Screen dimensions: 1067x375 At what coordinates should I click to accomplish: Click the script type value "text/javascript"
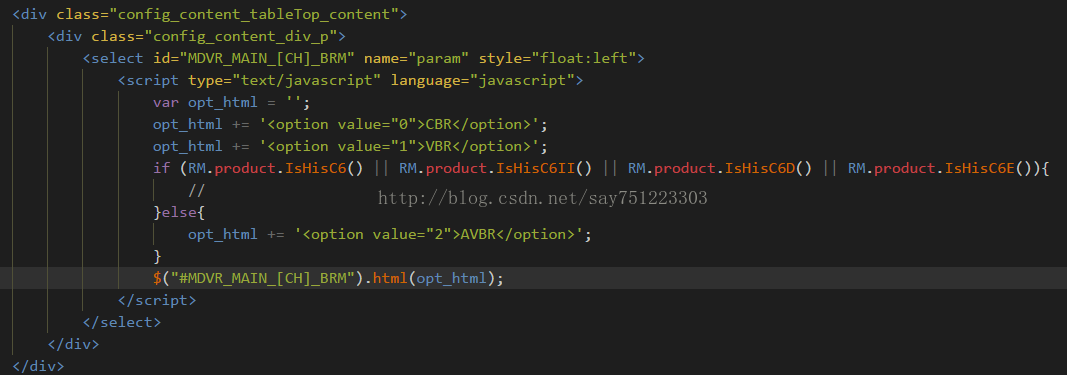(307, 80)
